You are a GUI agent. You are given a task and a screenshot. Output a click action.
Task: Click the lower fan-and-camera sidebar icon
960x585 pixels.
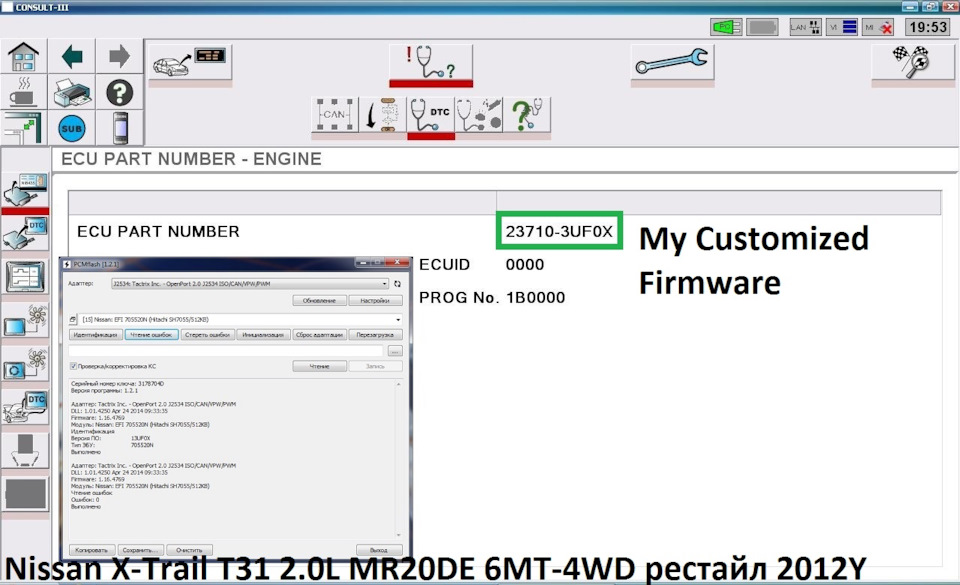point(25,364)
